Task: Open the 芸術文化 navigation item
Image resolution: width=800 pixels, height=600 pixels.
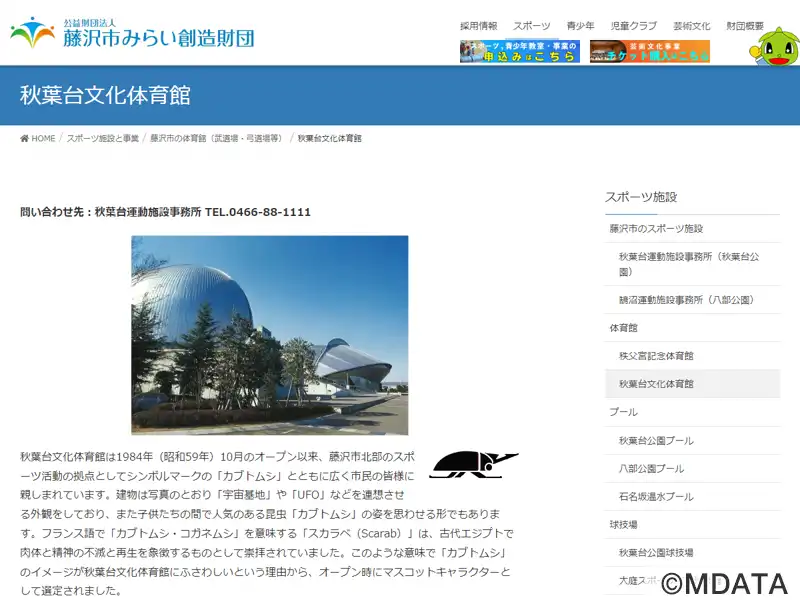Action: (x=691, y=26)
